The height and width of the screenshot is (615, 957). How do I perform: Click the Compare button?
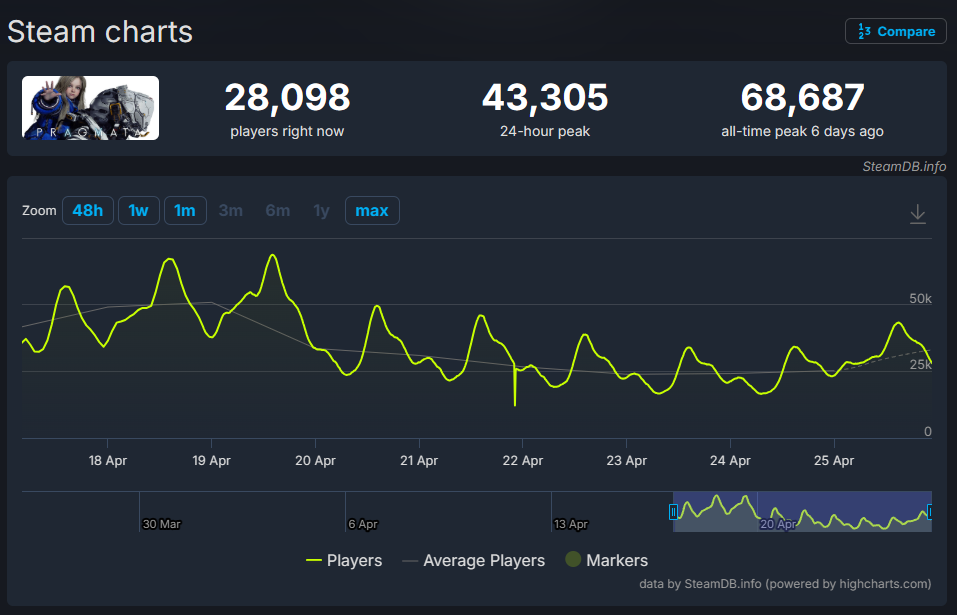tap(895, 31)
